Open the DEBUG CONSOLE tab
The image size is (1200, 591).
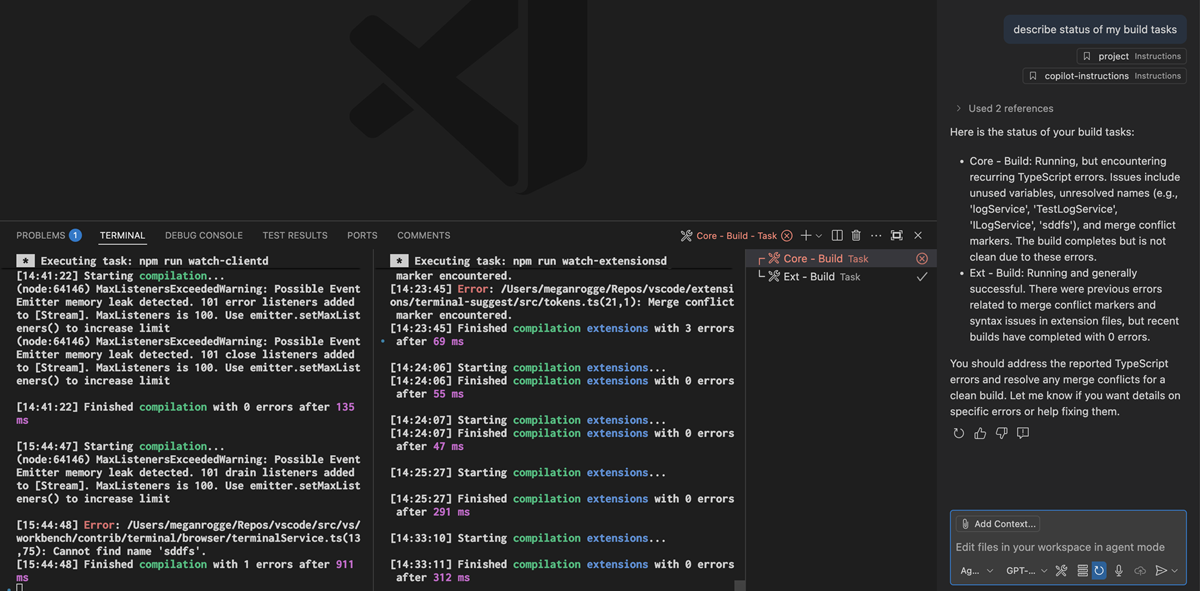(203, 235)
